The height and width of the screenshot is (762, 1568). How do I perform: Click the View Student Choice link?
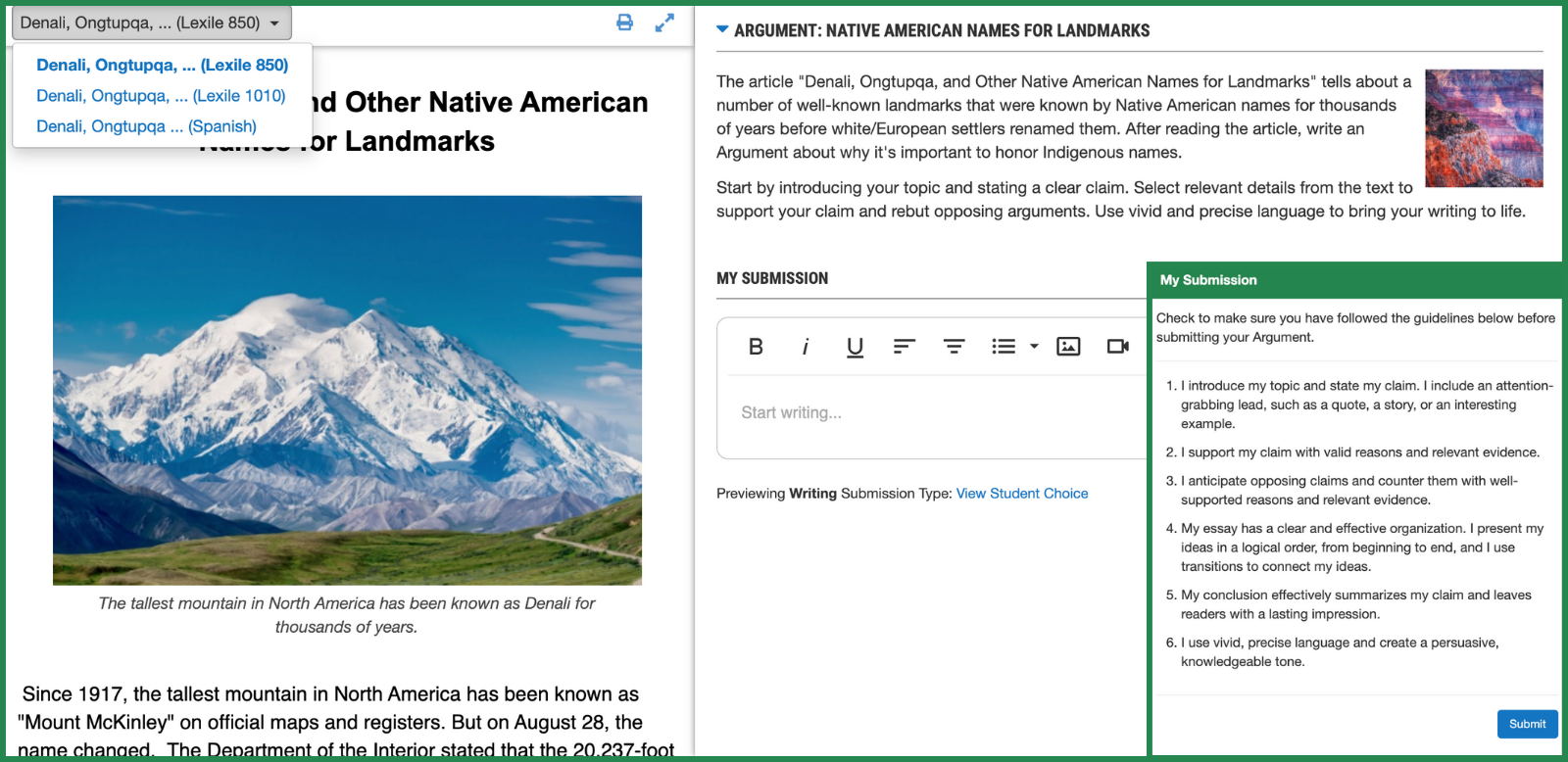[1022, 494]
